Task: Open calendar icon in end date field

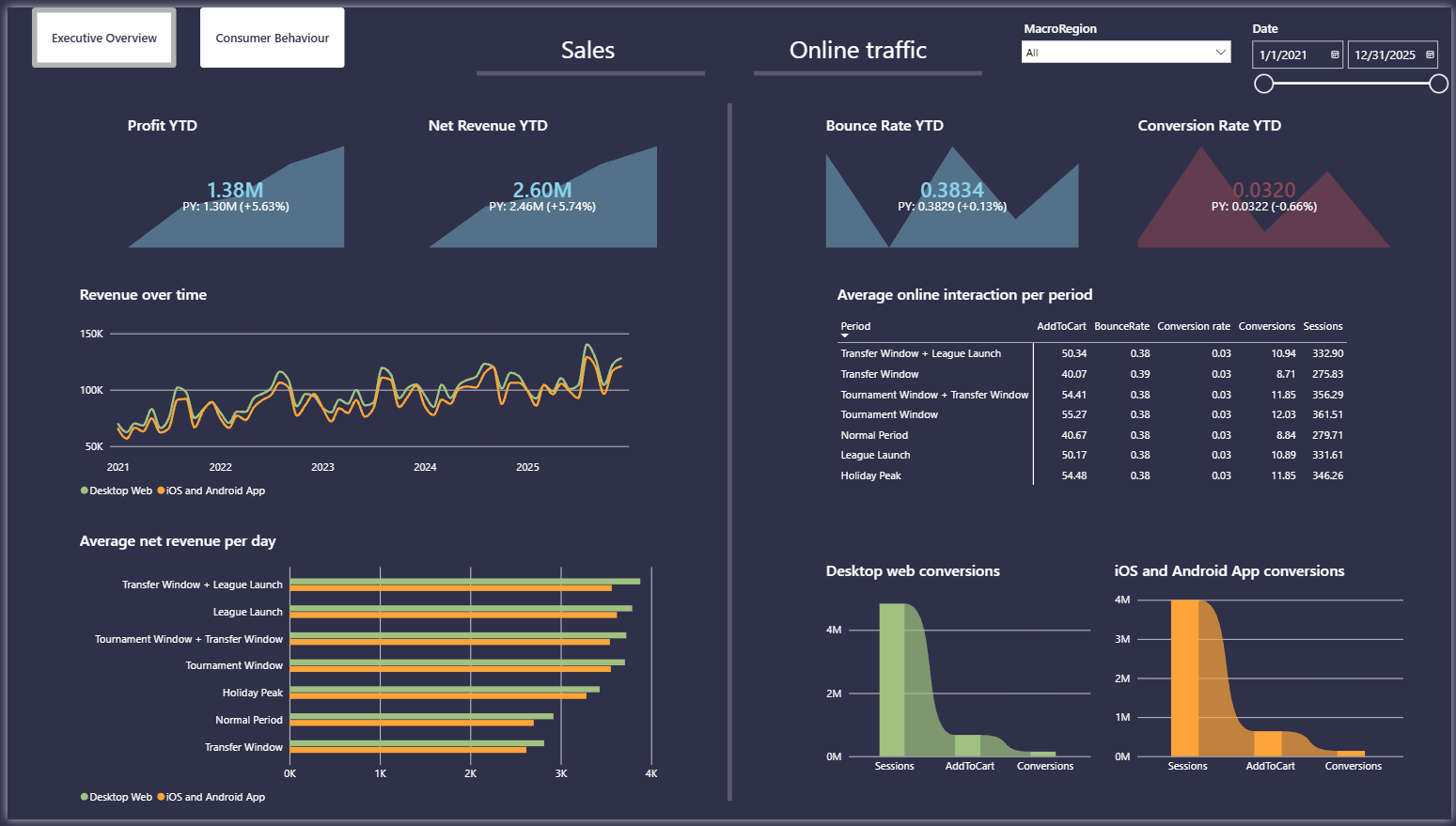Action: click(1430, 55)
